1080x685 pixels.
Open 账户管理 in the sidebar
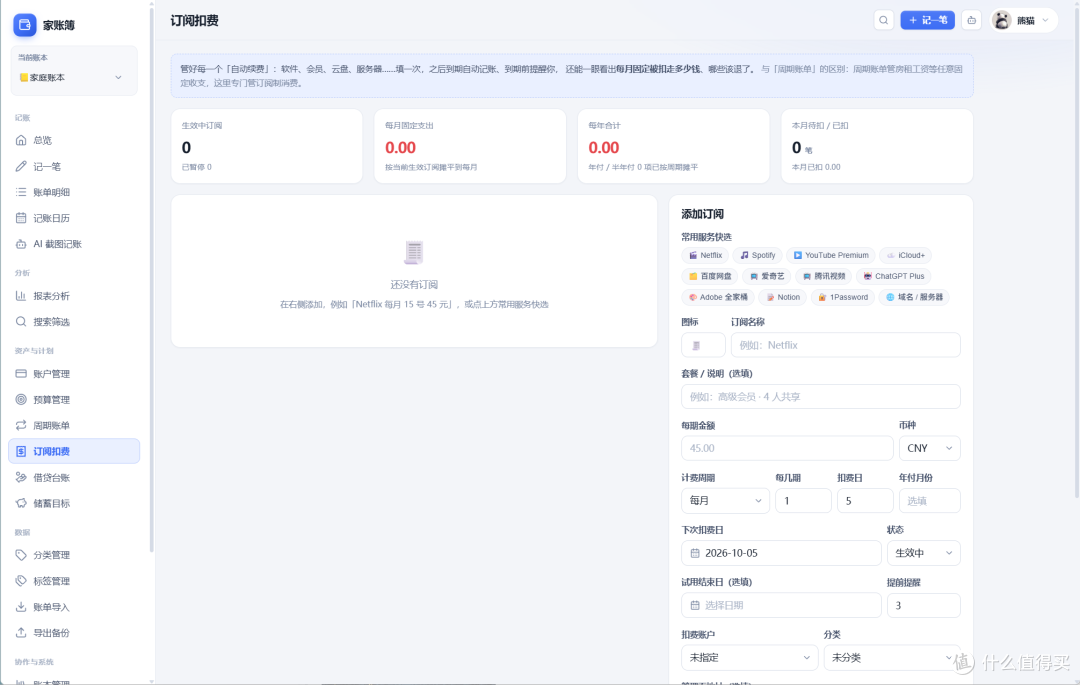(74, 374)
